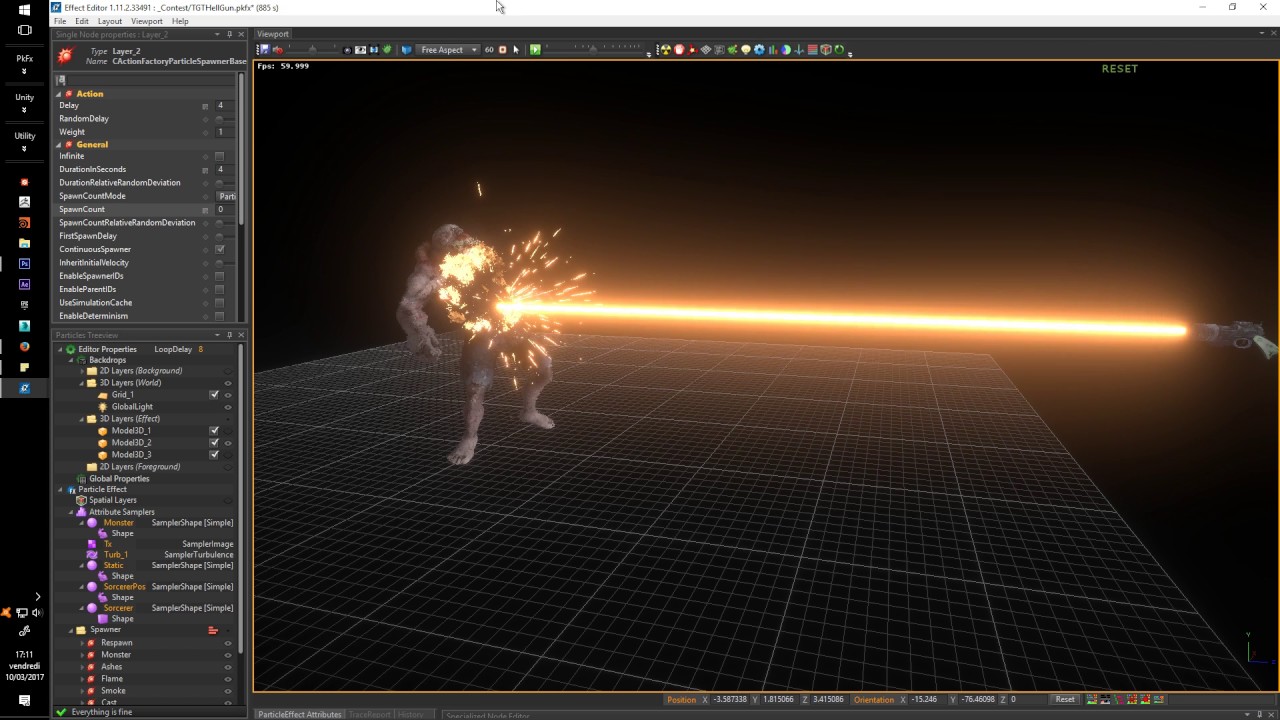The height and width of the screenshot is (720, 1280).
Task: Expand the Ashes spawner node
Action: click(82, 667)
